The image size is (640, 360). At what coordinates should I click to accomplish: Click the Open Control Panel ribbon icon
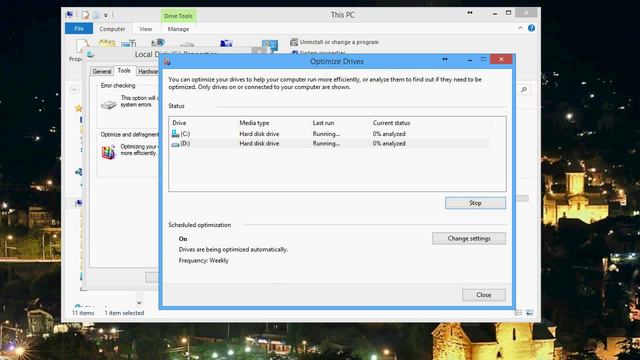point(270,45)
